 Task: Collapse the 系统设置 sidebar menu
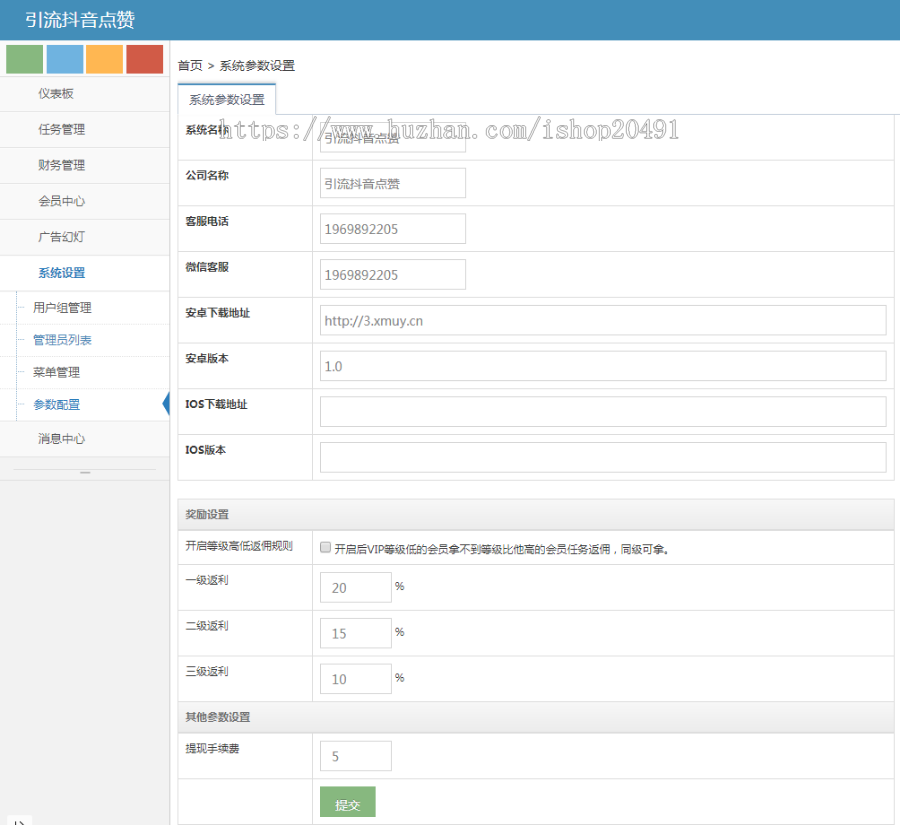[x=62, y=273]
